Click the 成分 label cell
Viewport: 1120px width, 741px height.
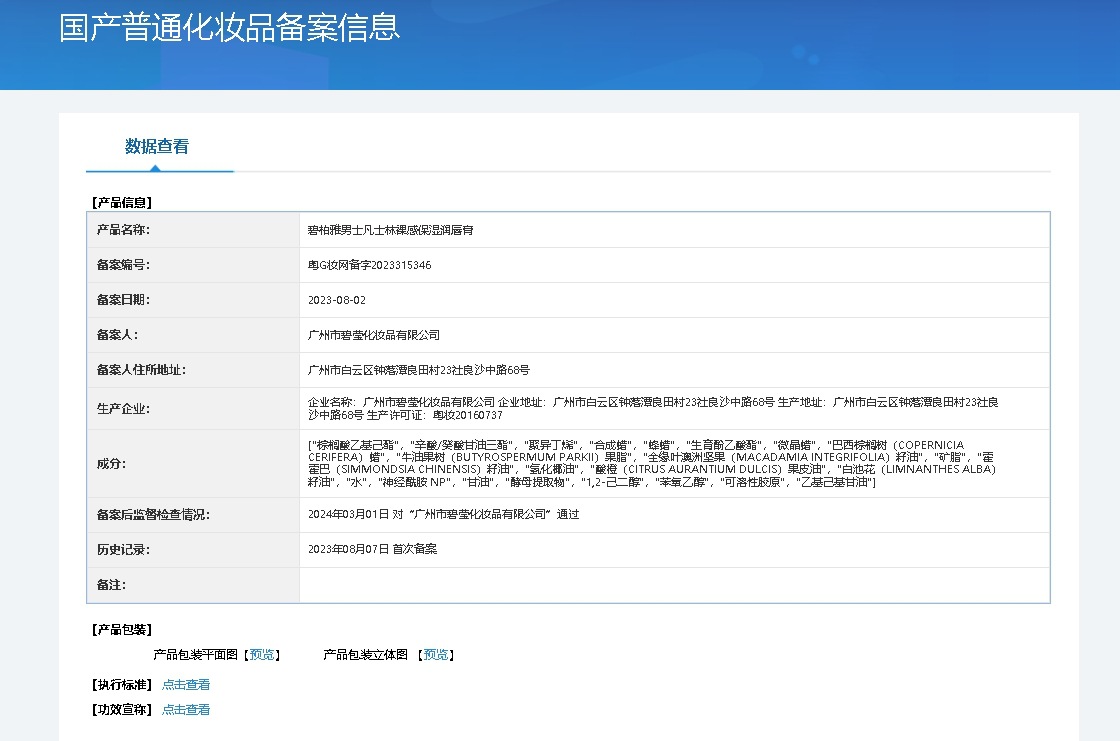pos(193,464)
